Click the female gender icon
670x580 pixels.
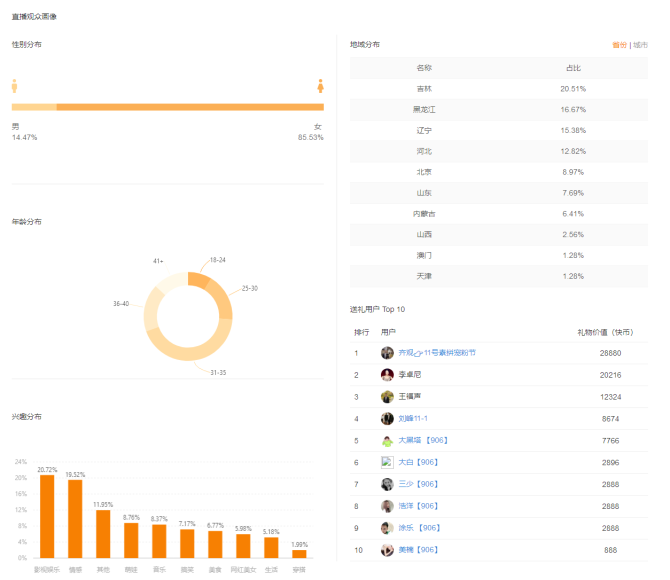(320, 86)
